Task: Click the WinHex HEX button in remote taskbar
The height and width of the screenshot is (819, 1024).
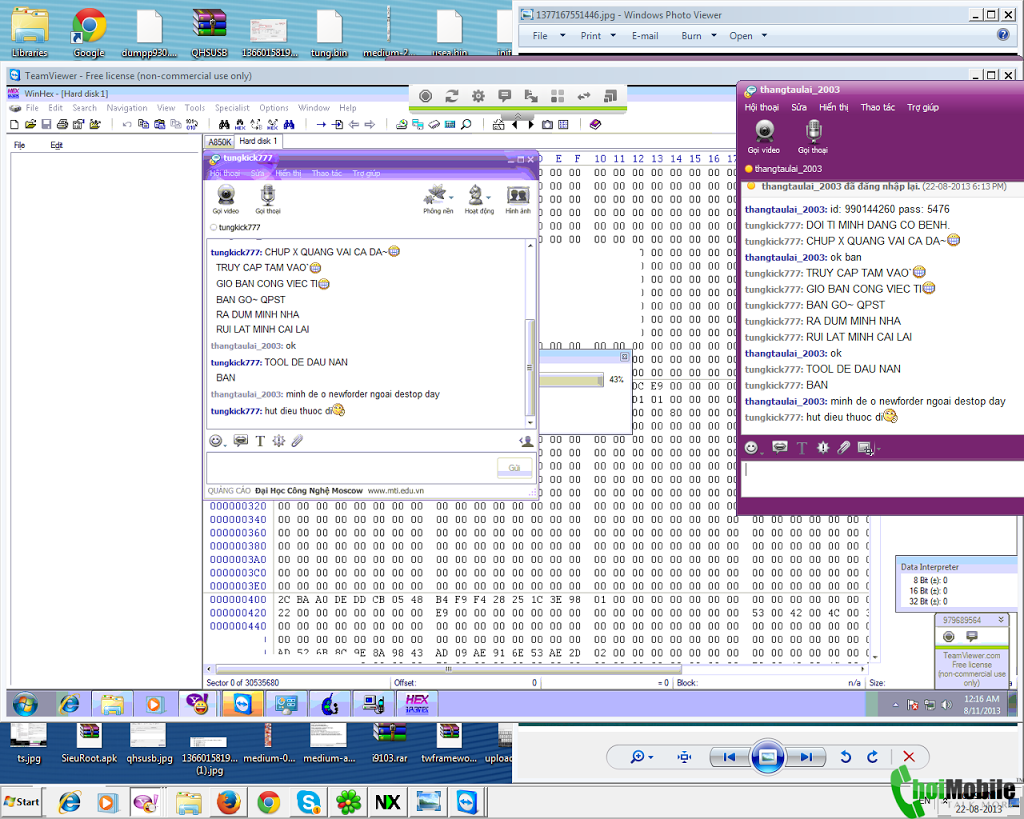Action: (417, 703)
